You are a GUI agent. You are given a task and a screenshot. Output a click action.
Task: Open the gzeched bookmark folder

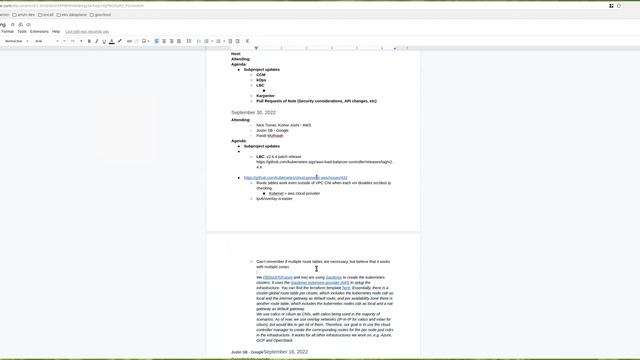(x=100, y=15)
